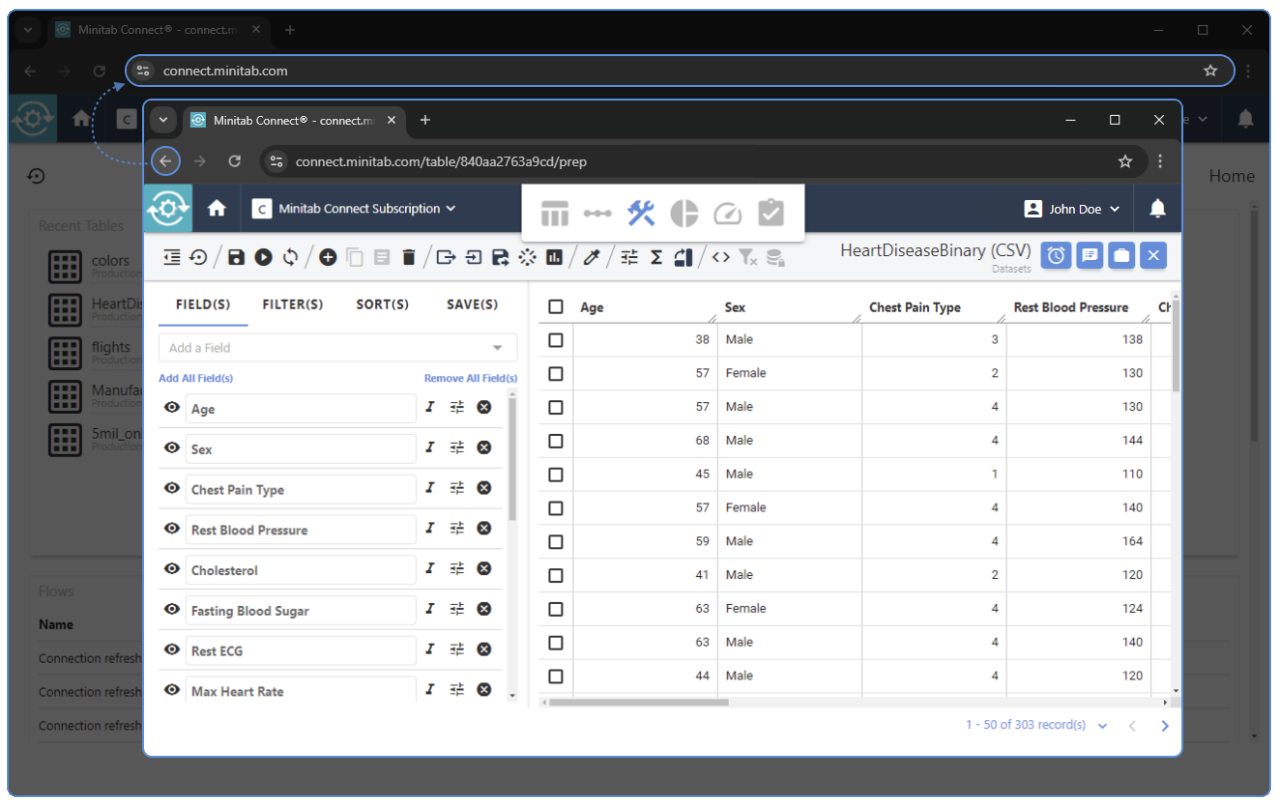
Task: Click the notification bell icon
Action: click(1157, 208)
